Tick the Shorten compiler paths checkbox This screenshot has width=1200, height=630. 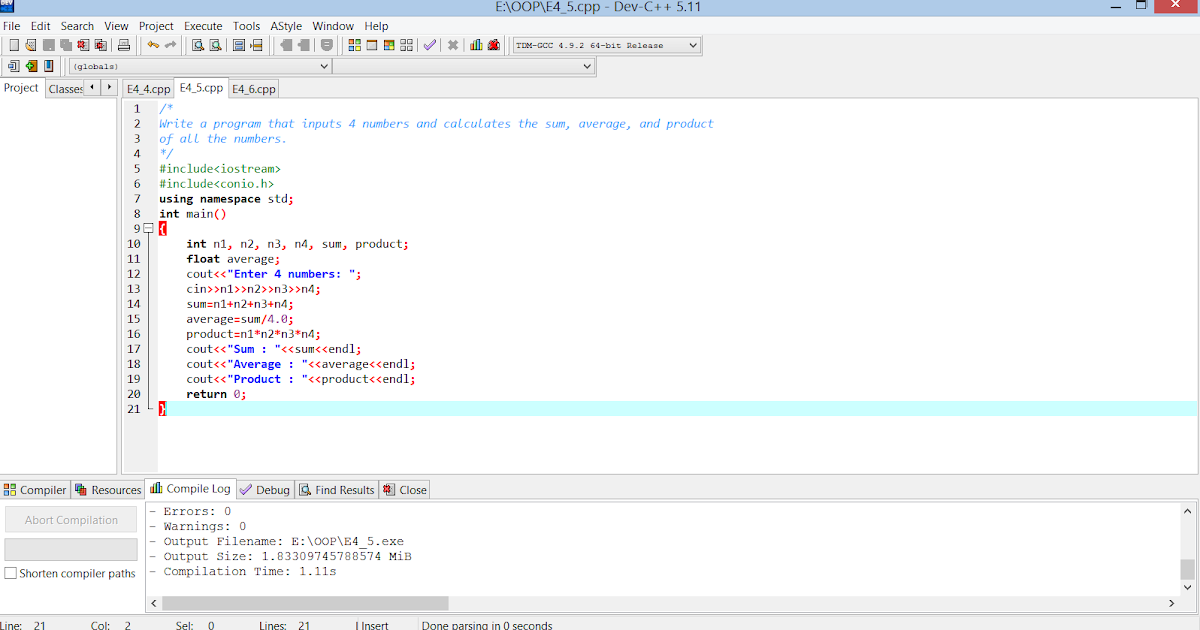(x=10, y=573)
